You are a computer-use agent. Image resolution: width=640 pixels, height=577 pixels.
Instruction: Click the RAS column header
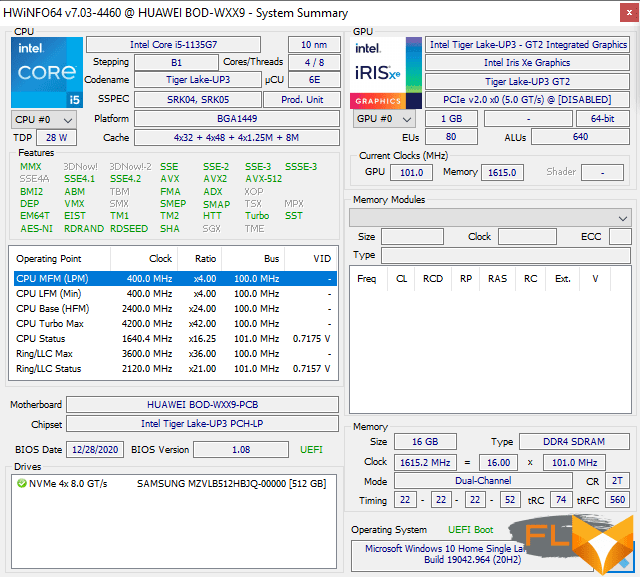(x=498, y=279)
